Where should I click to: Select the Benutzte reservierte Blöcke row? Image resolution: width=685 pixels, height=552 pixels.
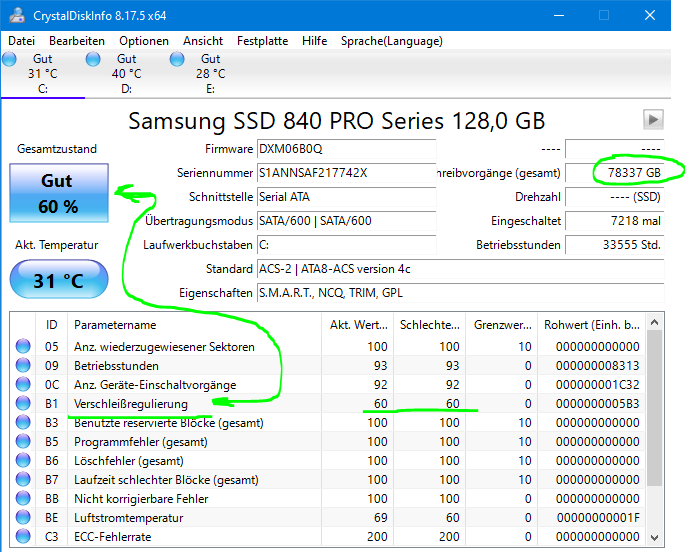tap(328, 423)
